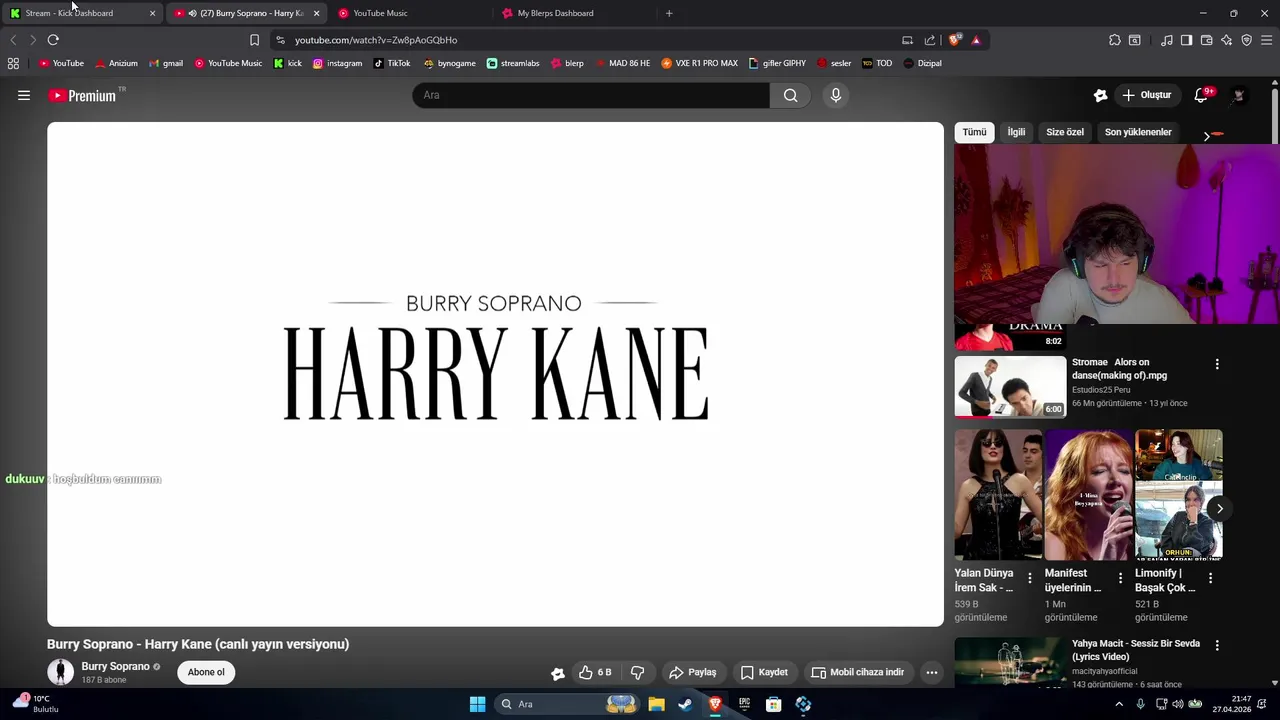Start voice search with the microphone icon
The width and height of the screenshot is (1280, 720).
click(x=836, y=95)
